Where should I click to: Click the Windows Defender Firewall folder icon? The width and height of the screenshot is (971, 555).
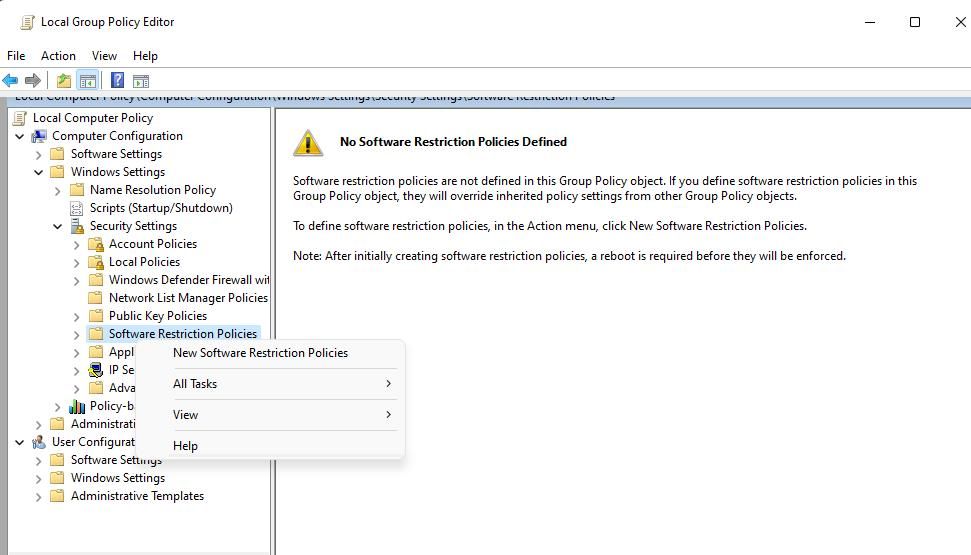pos(96,280)
